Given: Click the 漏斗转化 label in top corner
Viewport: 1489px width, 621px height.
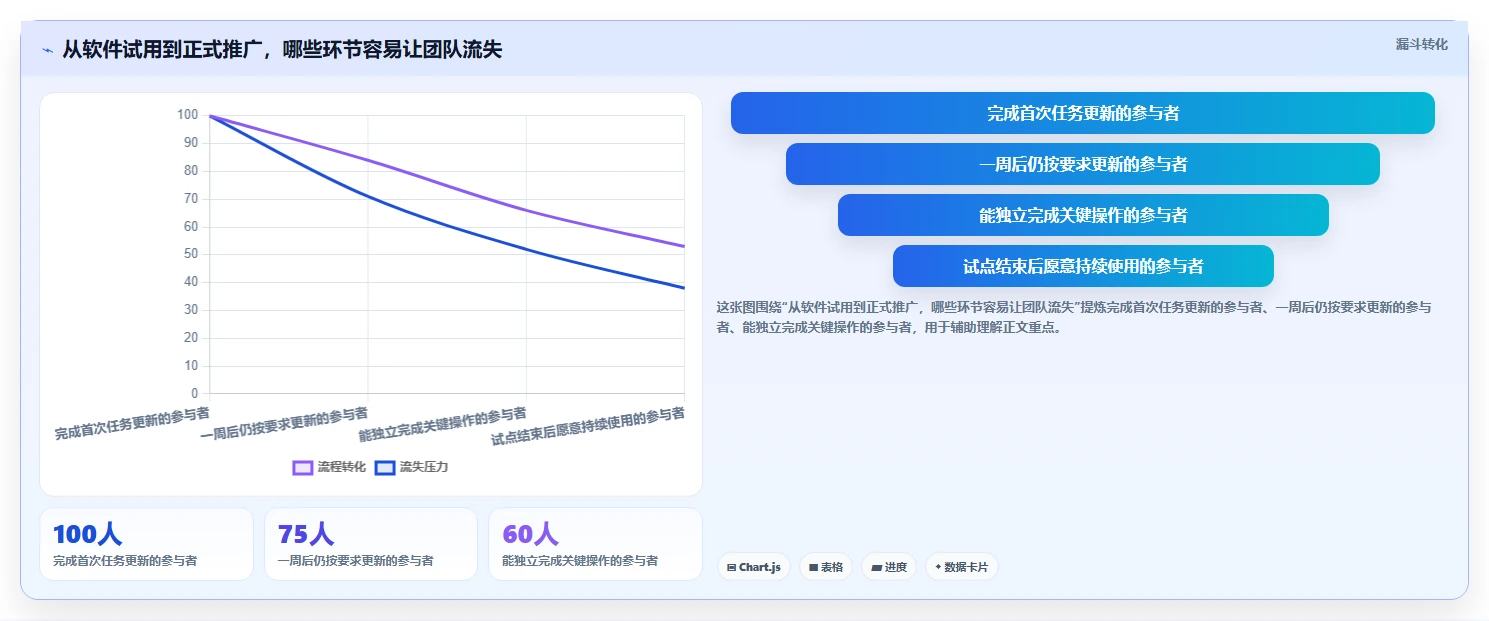Looking at the screenshot, I should tap(1421, 44).
